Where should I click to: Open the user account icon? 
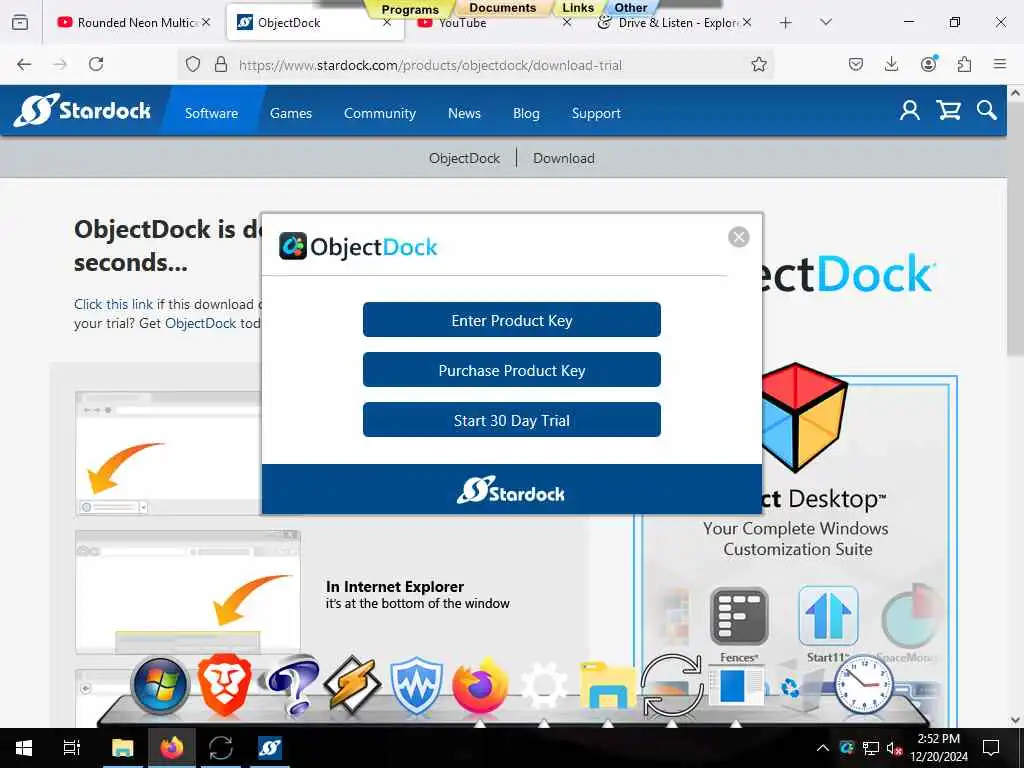pyautogui.click(x=909, y=110)
